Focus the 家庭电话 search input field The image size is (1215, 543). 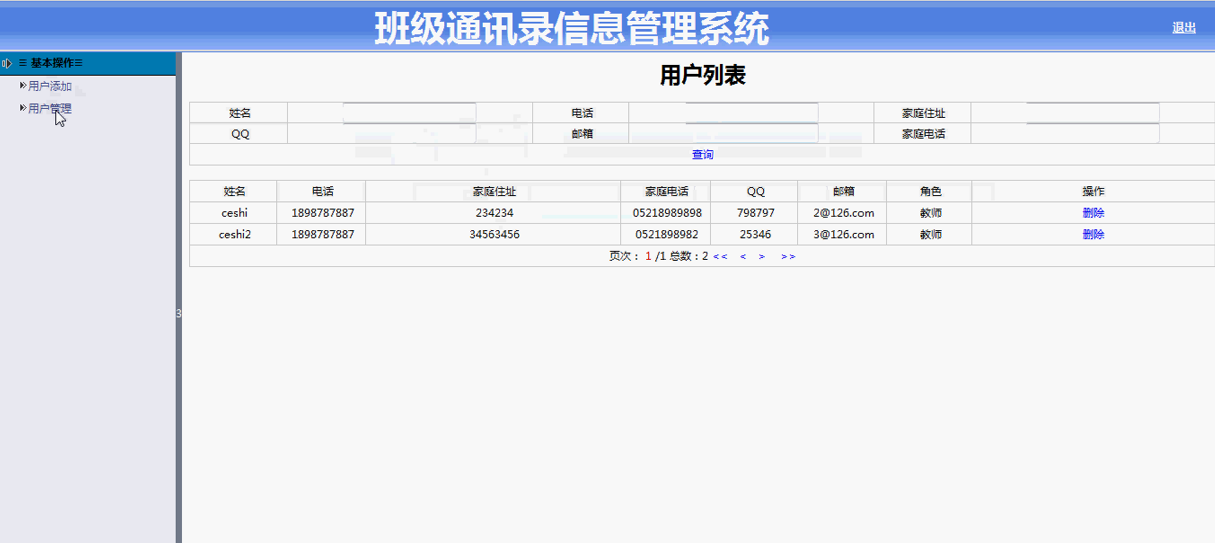coord(1093,134)
